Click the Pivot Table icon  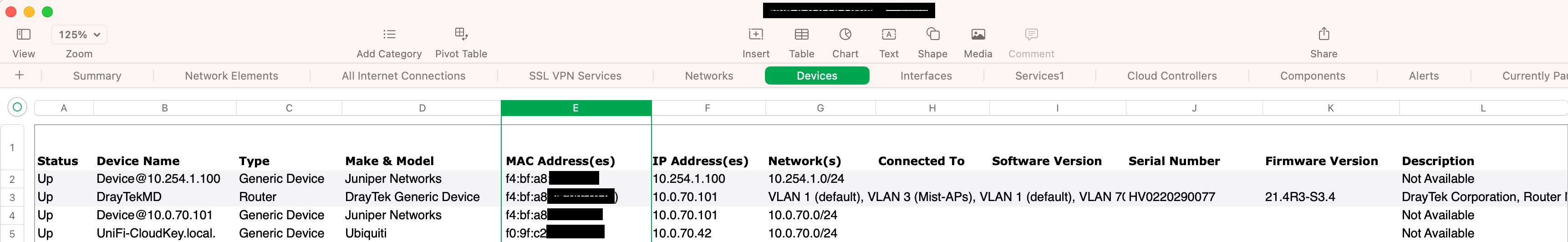click(x=461, y=34)
